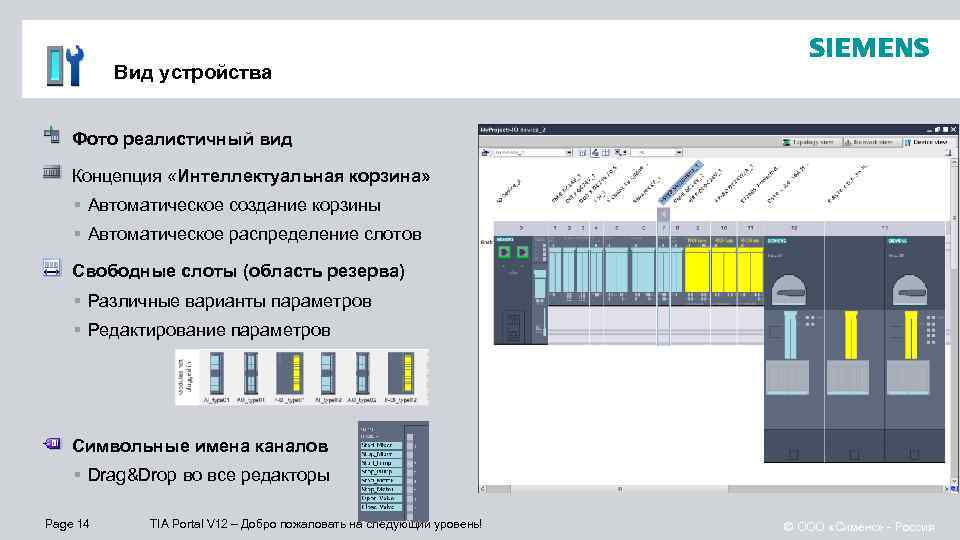Viewport: 960px width, 540px height.
Task: Select the first yellow F-DI module thumbnail
Action: (x=289, y=373)
